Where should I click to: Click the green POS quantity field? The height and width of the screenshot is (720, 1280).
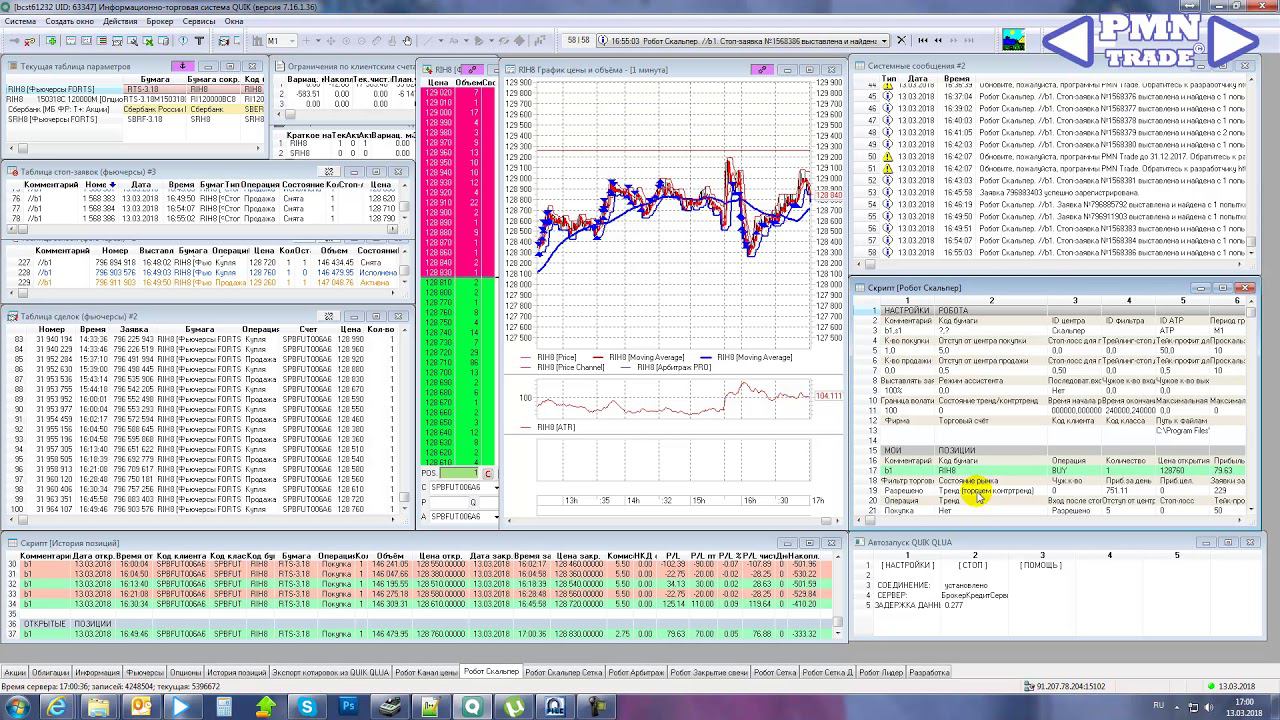[x=458, y=473]
